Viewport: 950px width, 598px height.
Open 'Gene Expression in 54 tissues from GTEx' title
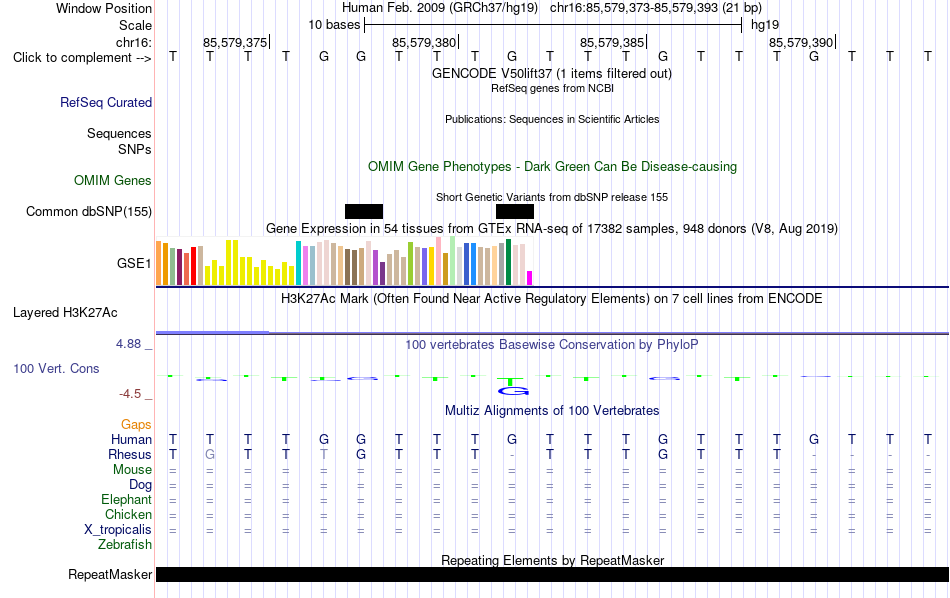(x=551, y=228)
